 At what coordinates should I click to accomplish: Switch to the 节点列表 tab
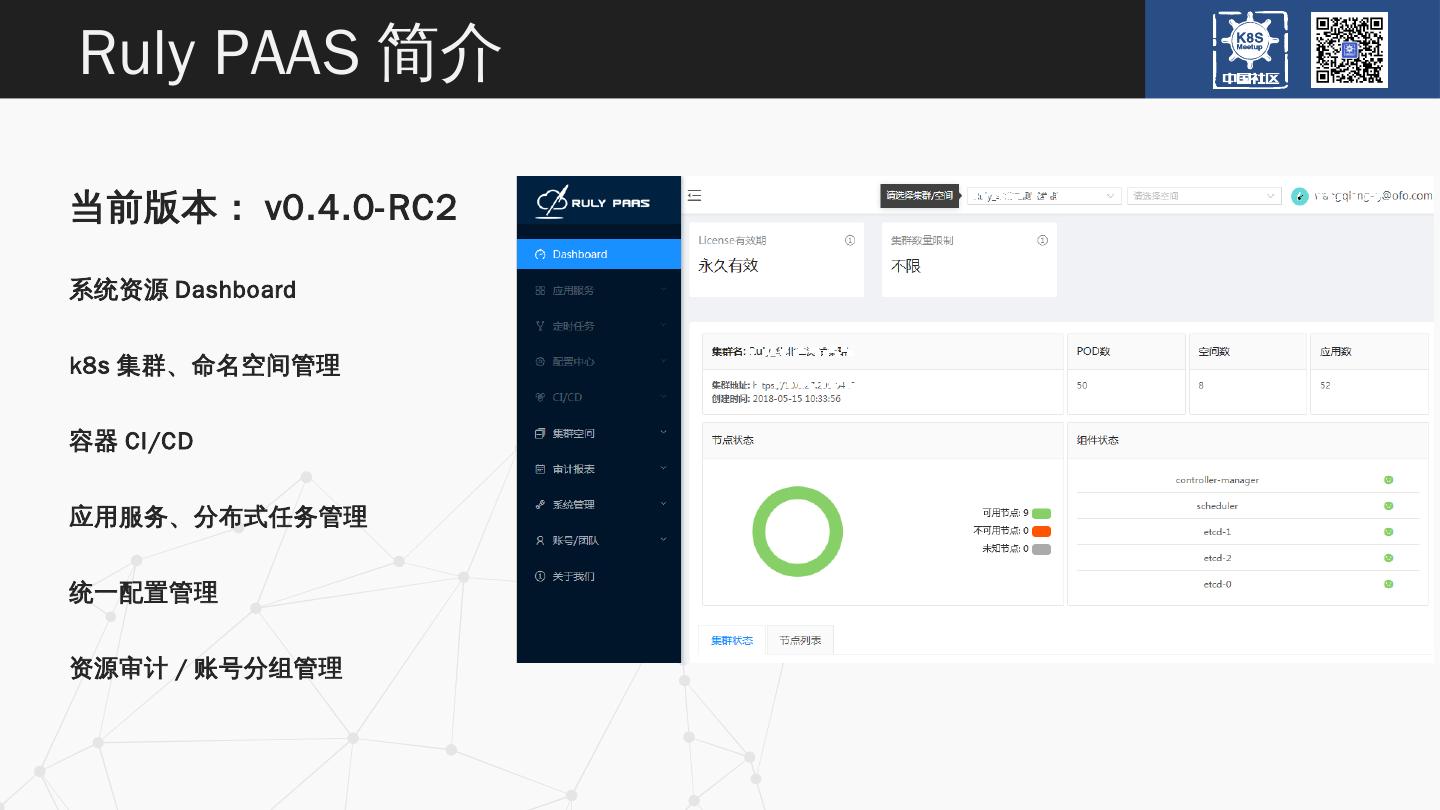(x=800, y=640)
